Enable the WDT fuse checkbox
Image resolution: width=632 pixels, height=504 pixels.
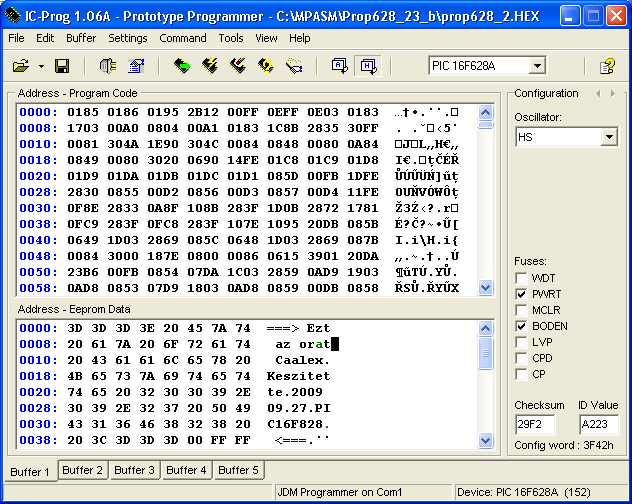pyautogui.click(x=521, y=278)
